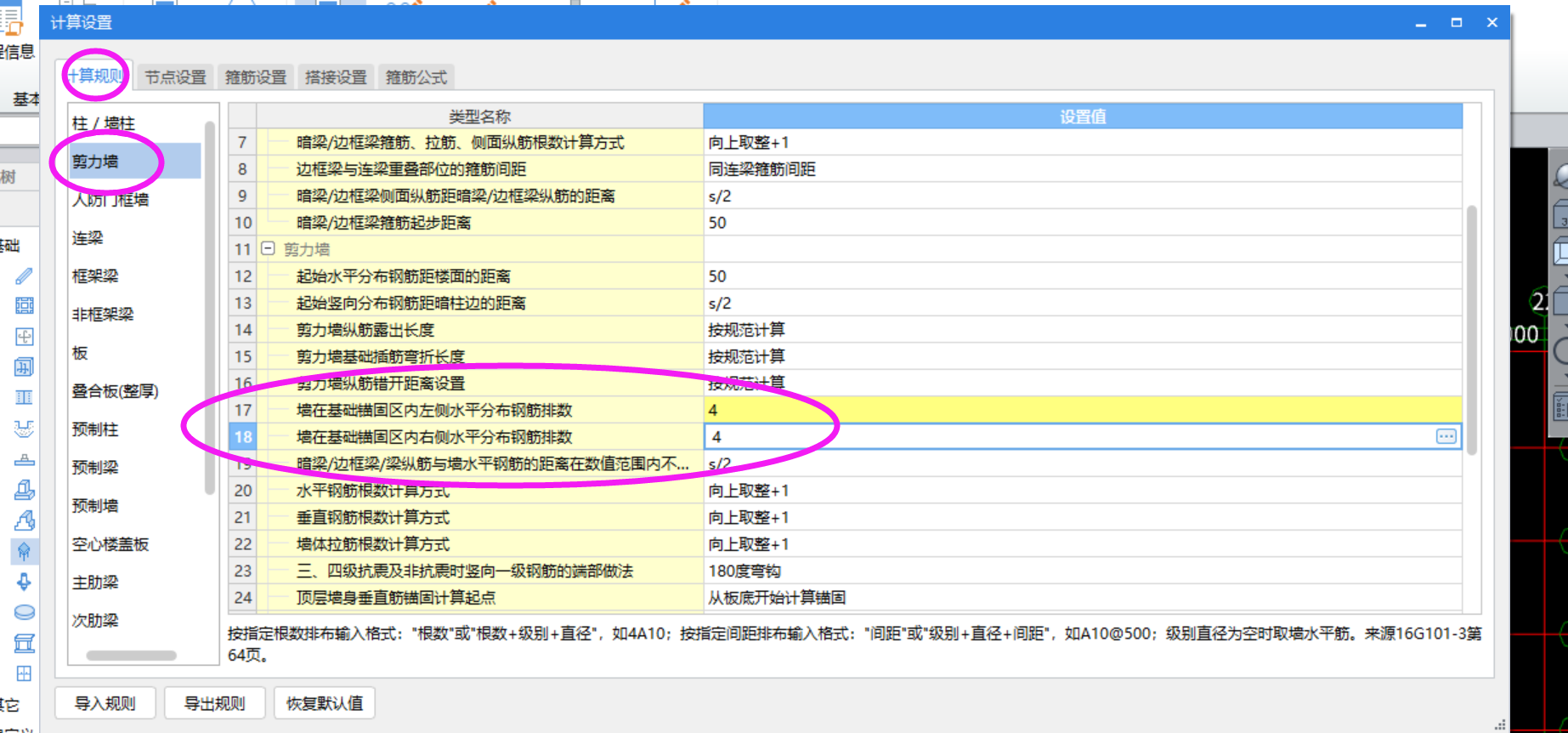Screen dimensions: 1568x733
Task: Select the 地沟 trench icon in sidebar
Action: click(24, 643)
